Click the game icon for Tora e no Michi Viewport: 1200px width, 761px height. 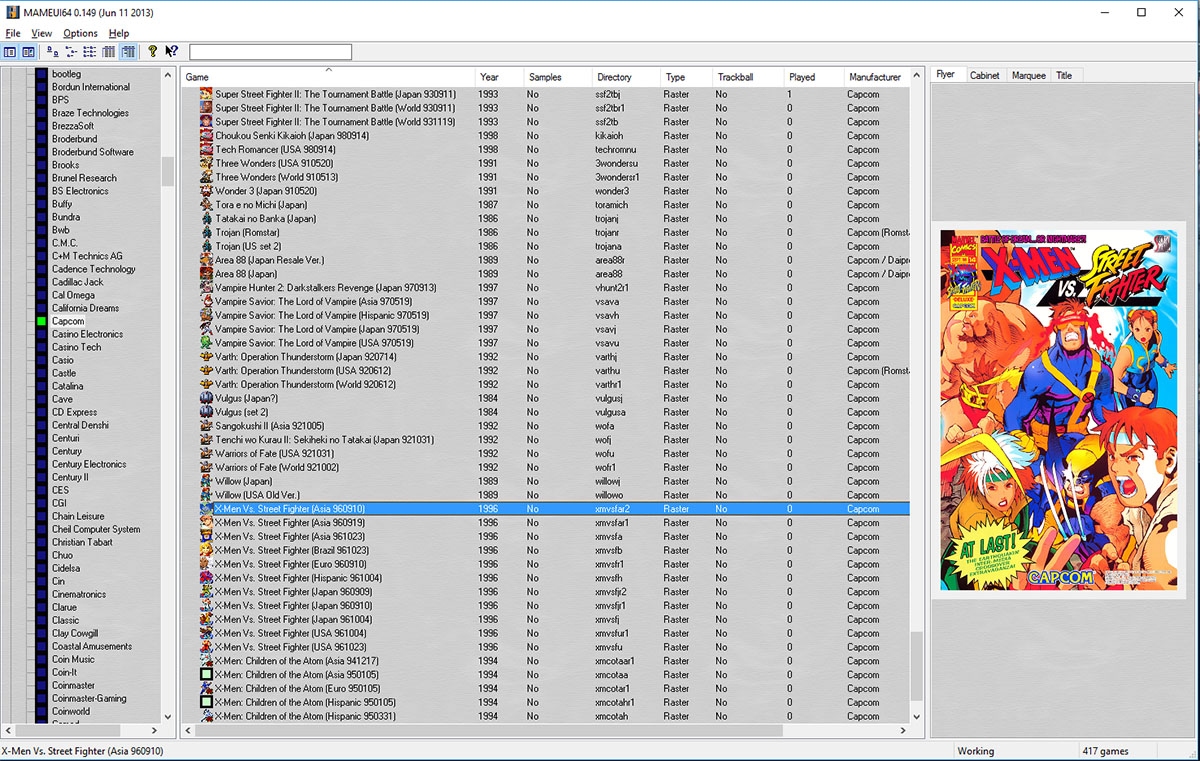click(206, 204)
